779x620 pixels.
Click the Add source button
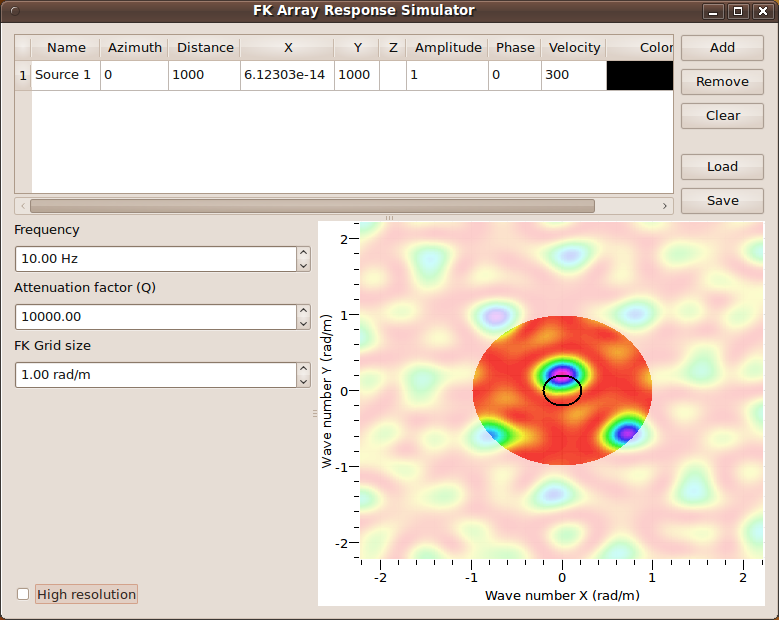(x=722, y=48)
